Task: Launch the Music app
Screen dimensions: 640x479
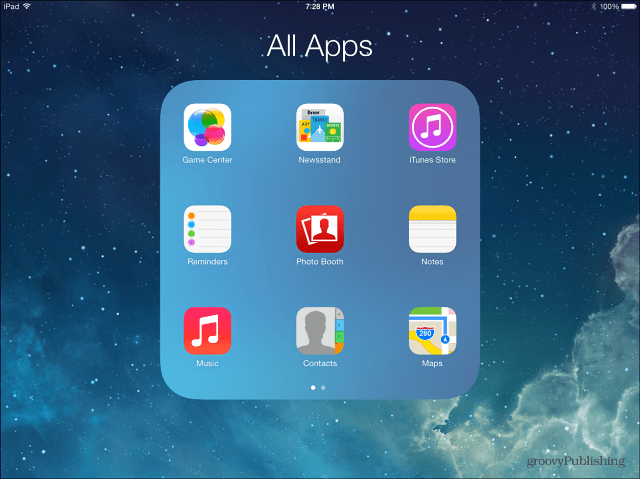Action: [207, 330]
